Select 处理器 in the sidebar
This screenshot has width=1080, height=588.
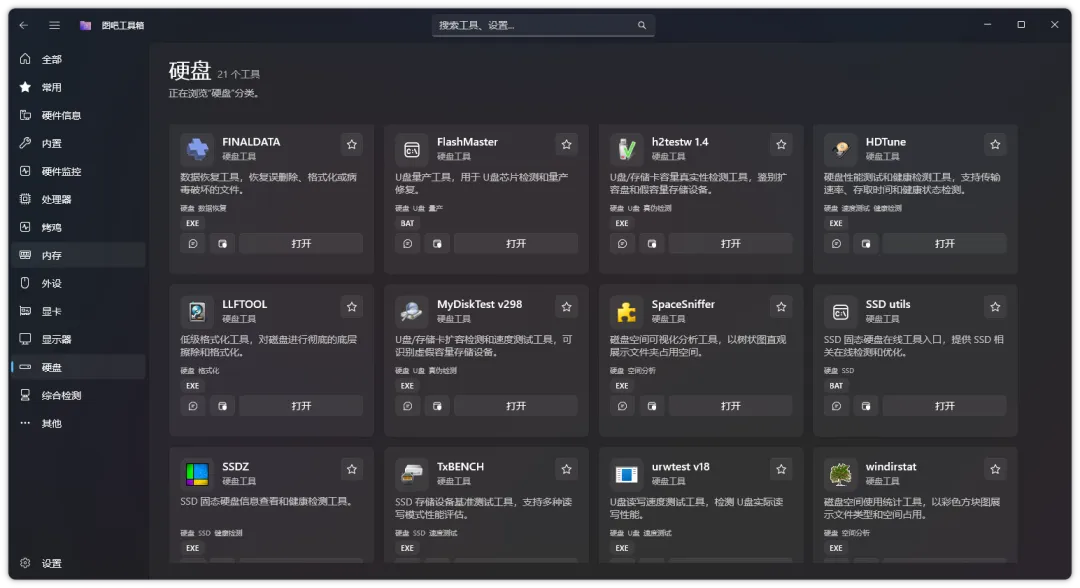click(79, 199)
